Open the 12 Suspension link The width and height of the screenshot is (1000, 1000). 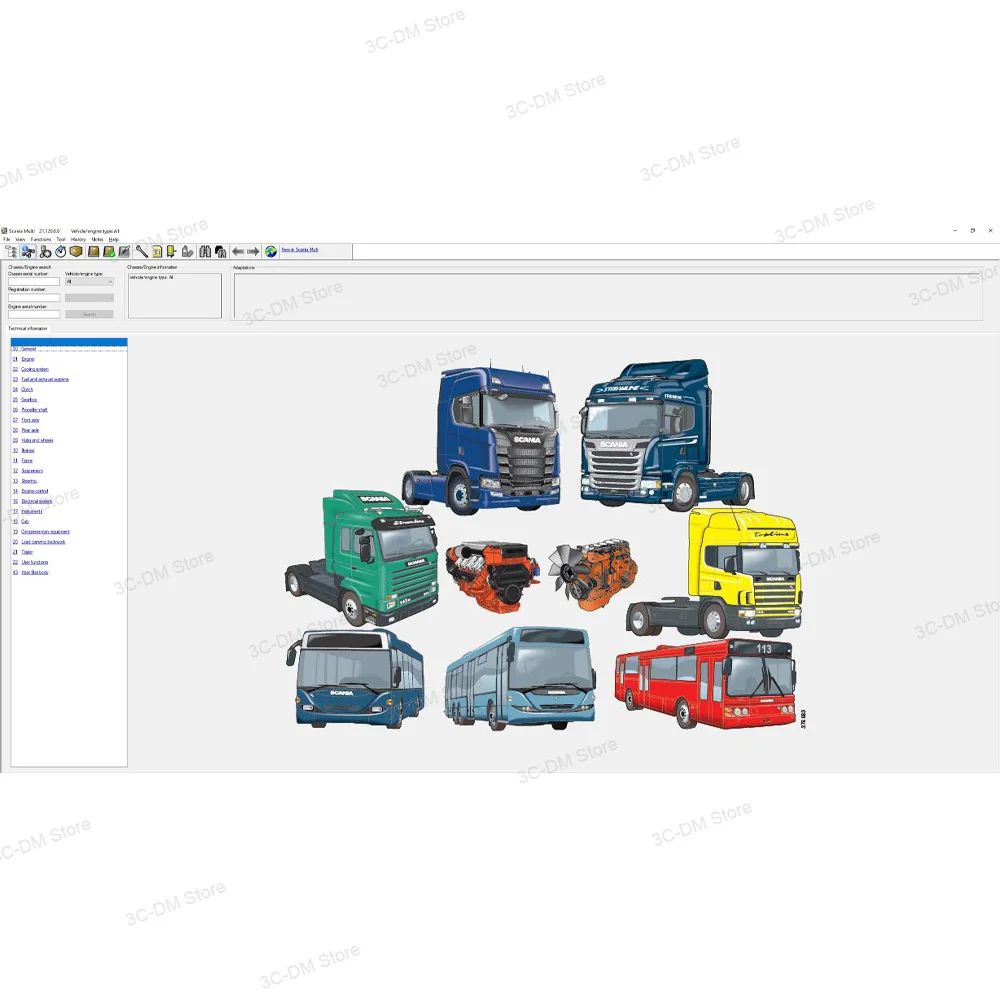tap(28, 471)
